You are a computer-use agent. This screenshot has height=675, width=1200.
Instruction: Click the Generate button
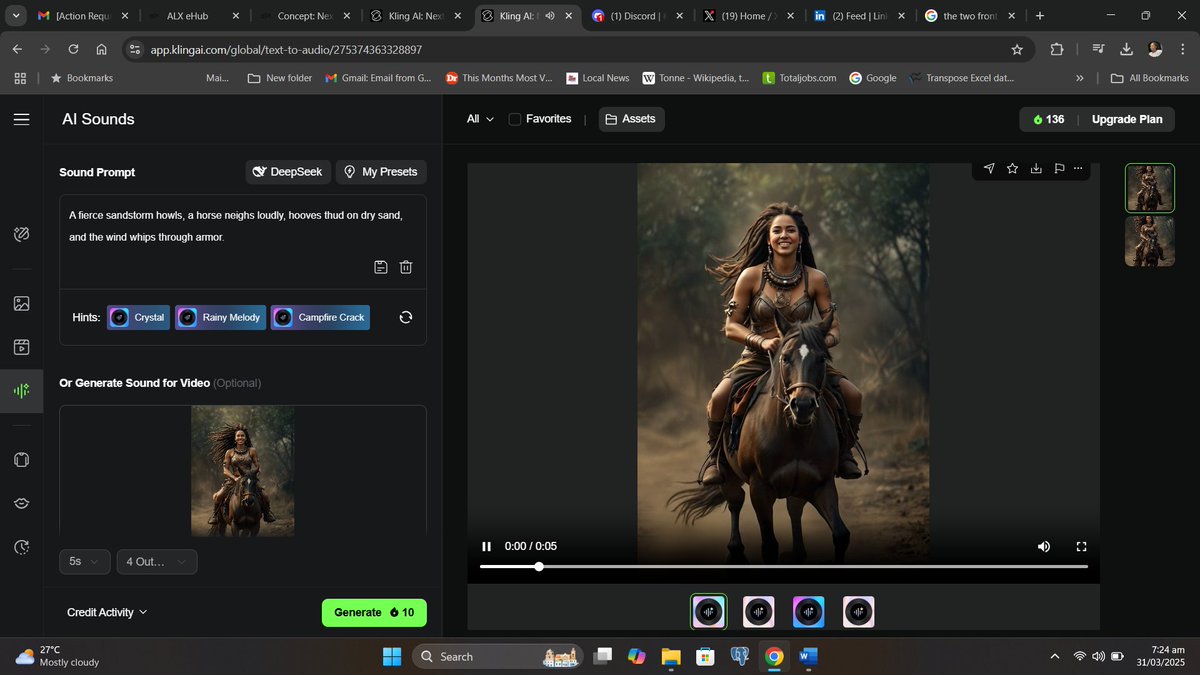[x=374, y=612]
